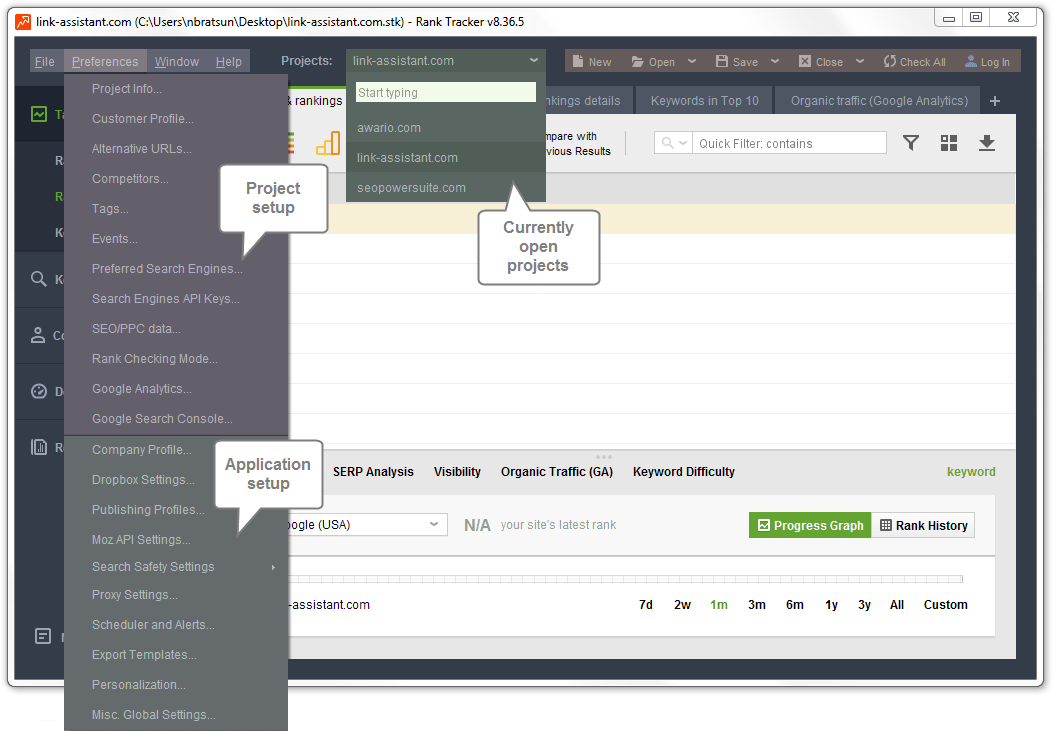
Task: Click the bottom notes sidebar icon
Action: [42, 636]
